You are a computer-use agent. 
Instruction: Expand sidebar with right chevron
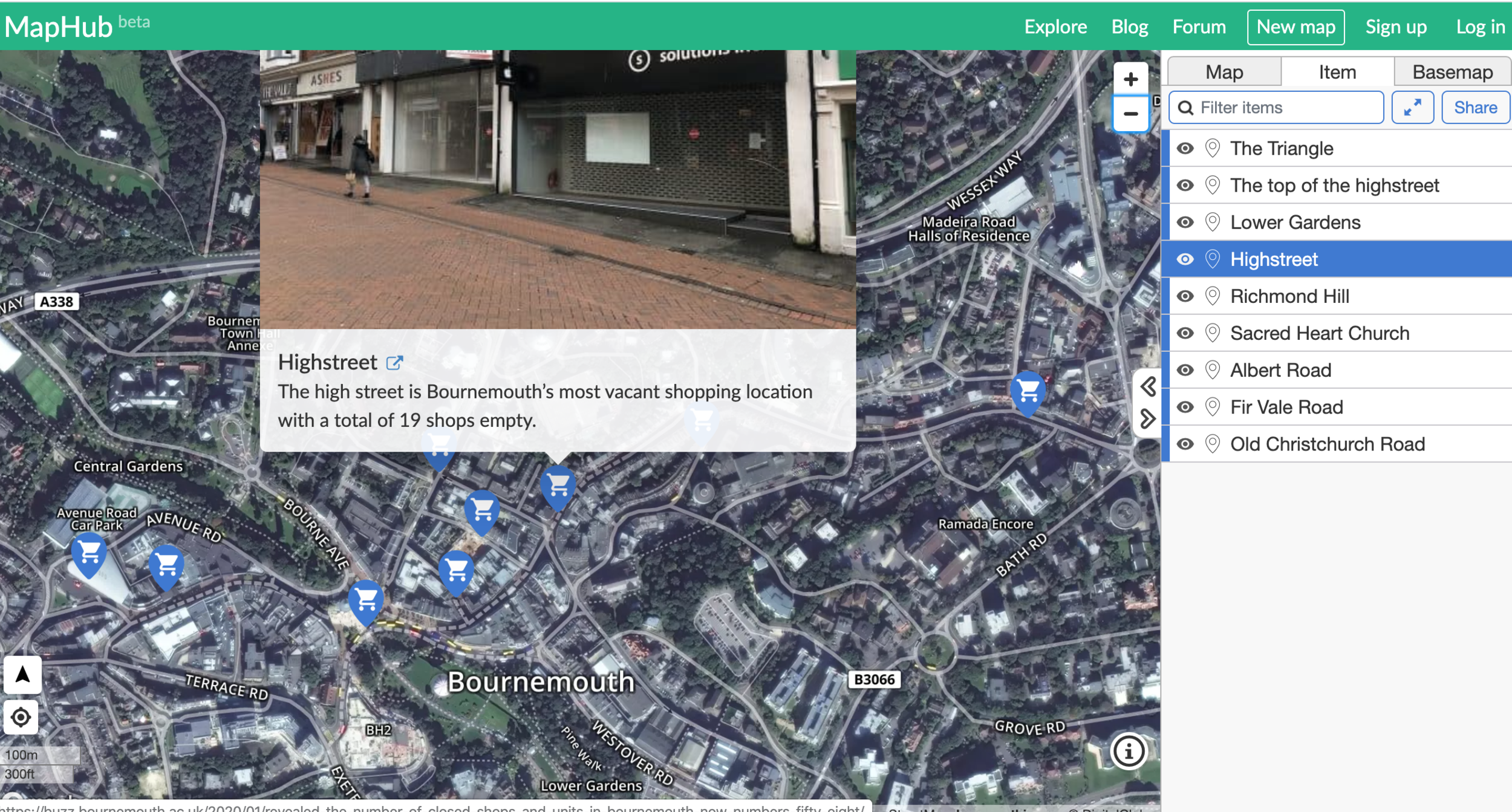point(1147,418)
